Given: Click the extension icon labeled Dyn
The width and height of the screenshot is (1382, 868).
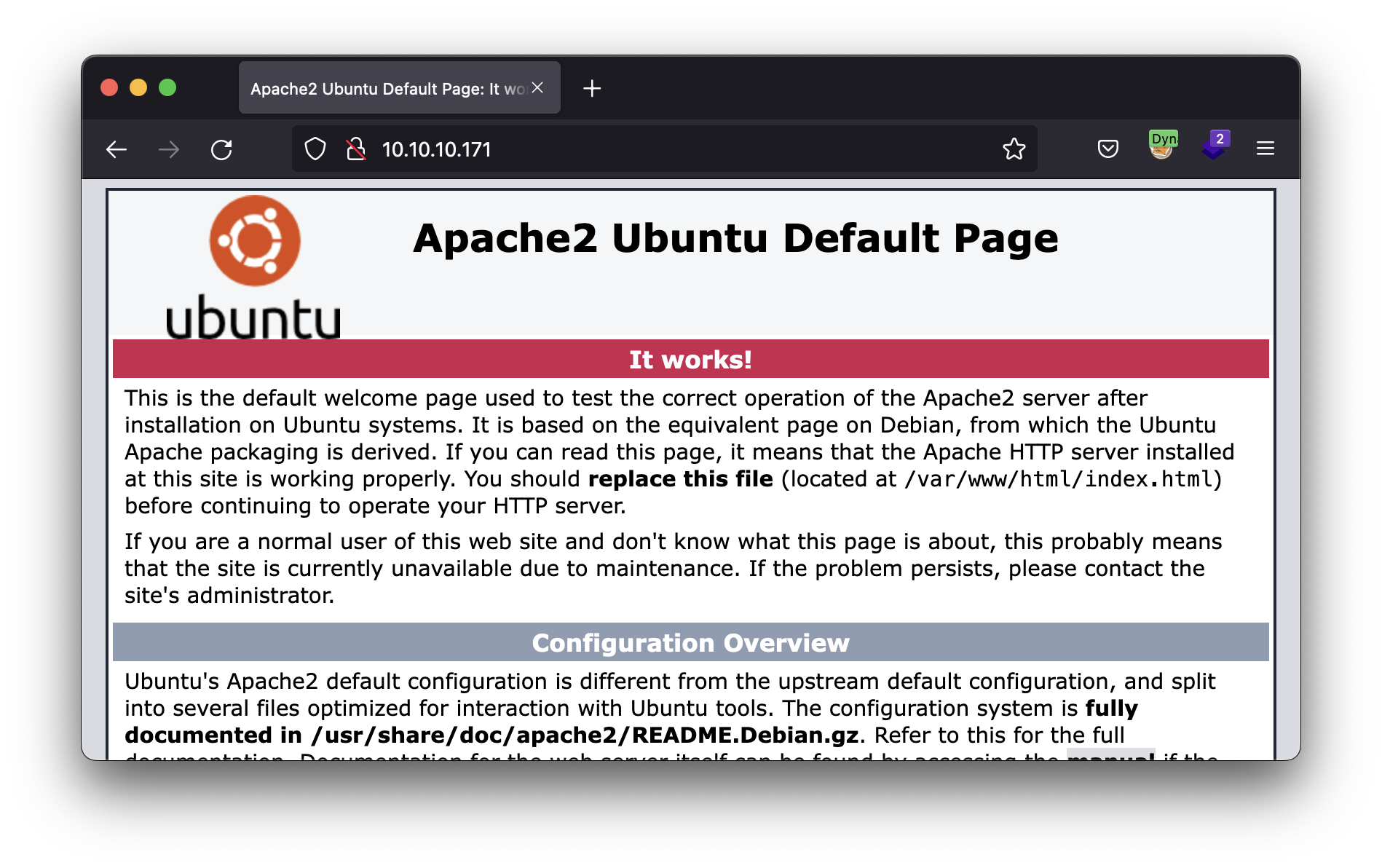Looking at the screenshot, I should point(1162,146).
